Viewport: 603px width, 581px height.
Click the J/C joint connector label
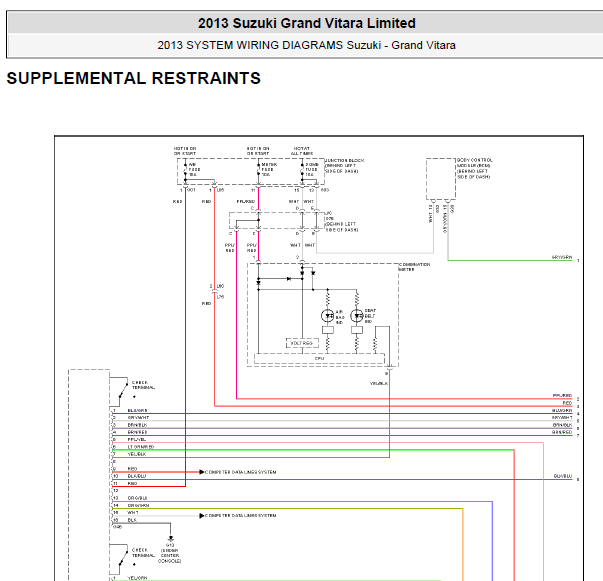(329, 215)
